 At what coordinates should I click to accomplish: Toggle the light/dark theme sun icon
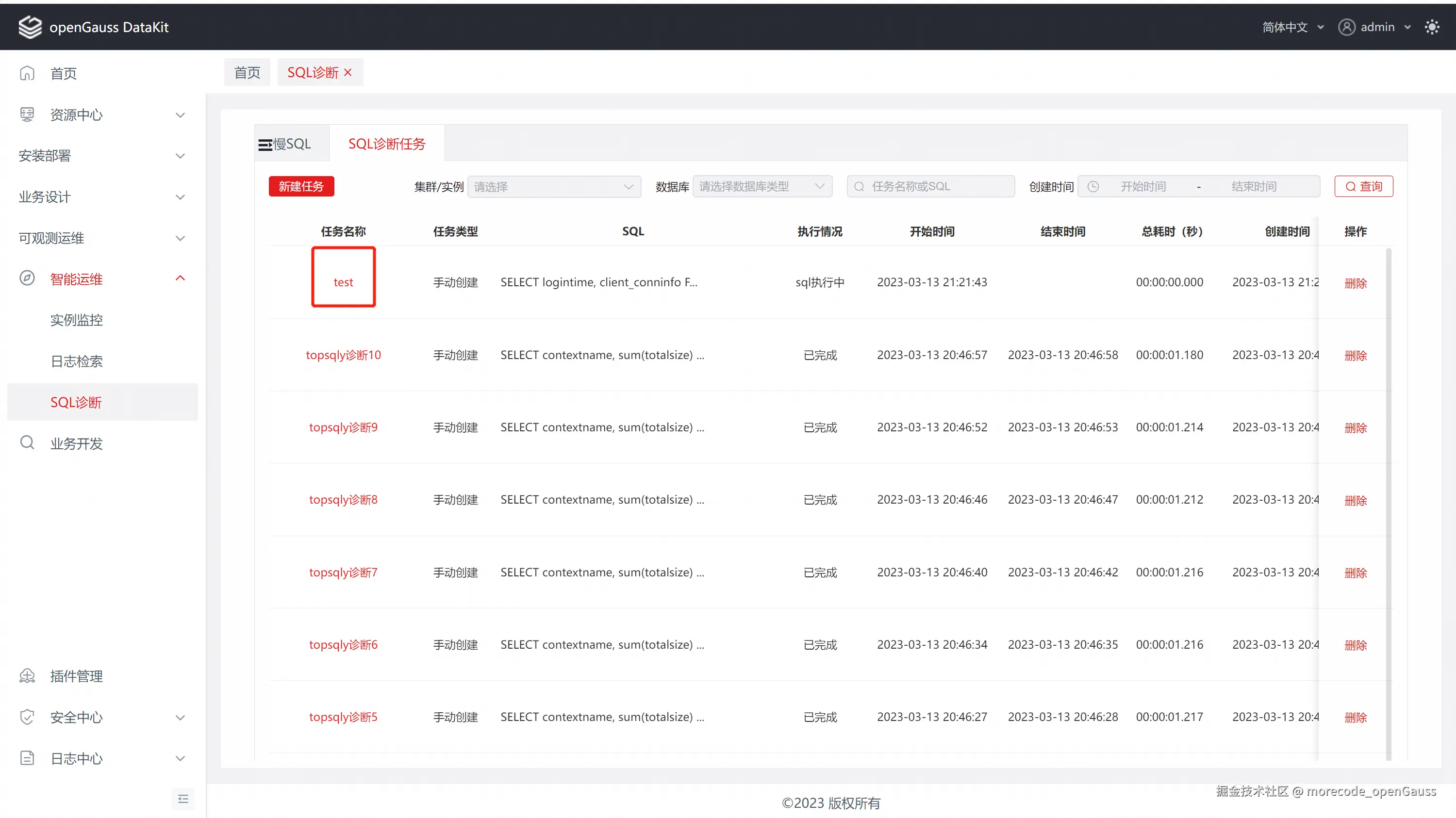click(x=1432, y=27)
